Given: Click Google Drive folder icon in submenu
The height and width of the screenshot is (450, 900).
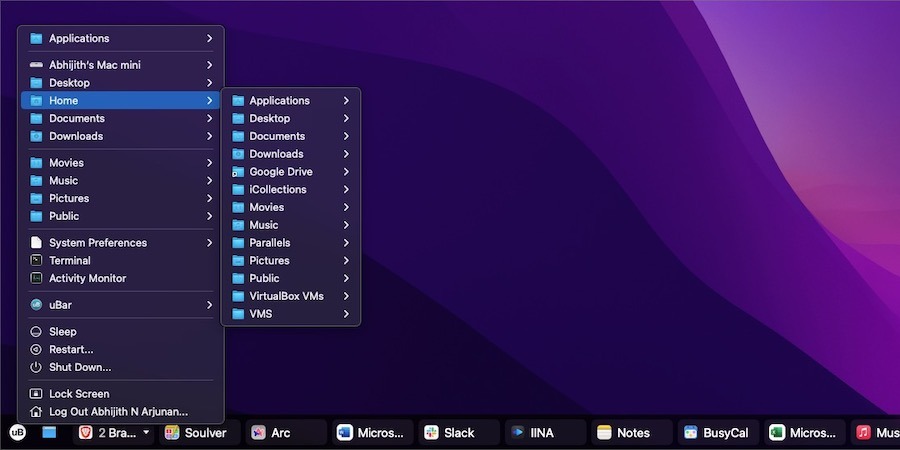Looking at the screenshot, I should tap(238, 172).
